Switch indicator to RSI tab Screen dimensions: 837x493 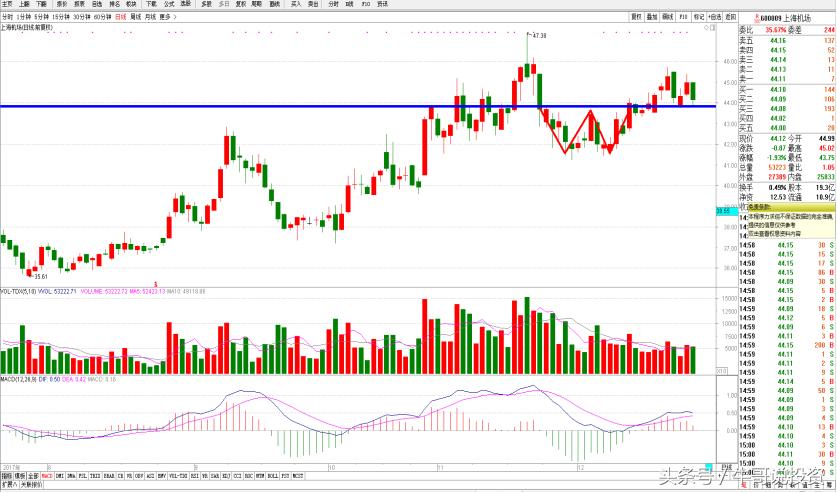point(193,476)
